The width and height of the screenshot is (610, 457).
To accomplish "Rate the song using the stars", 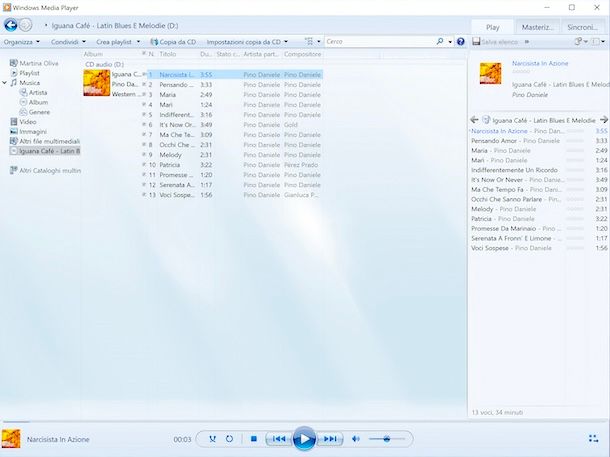I will point(521,72).
